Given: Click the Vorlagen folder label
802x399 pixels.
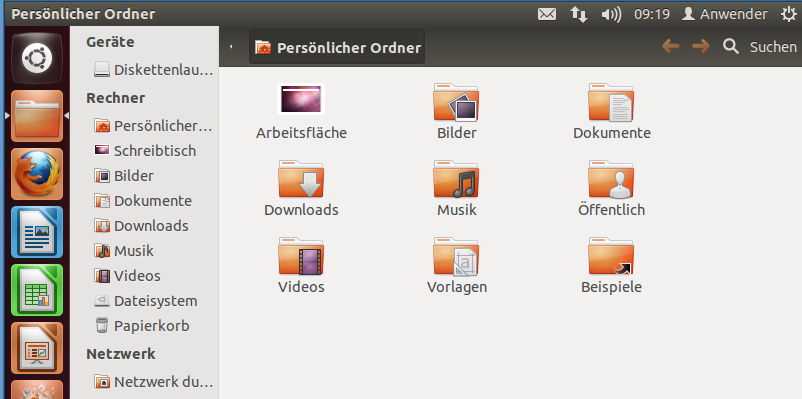Looking at the screenshot, I should tap(457, 287).
